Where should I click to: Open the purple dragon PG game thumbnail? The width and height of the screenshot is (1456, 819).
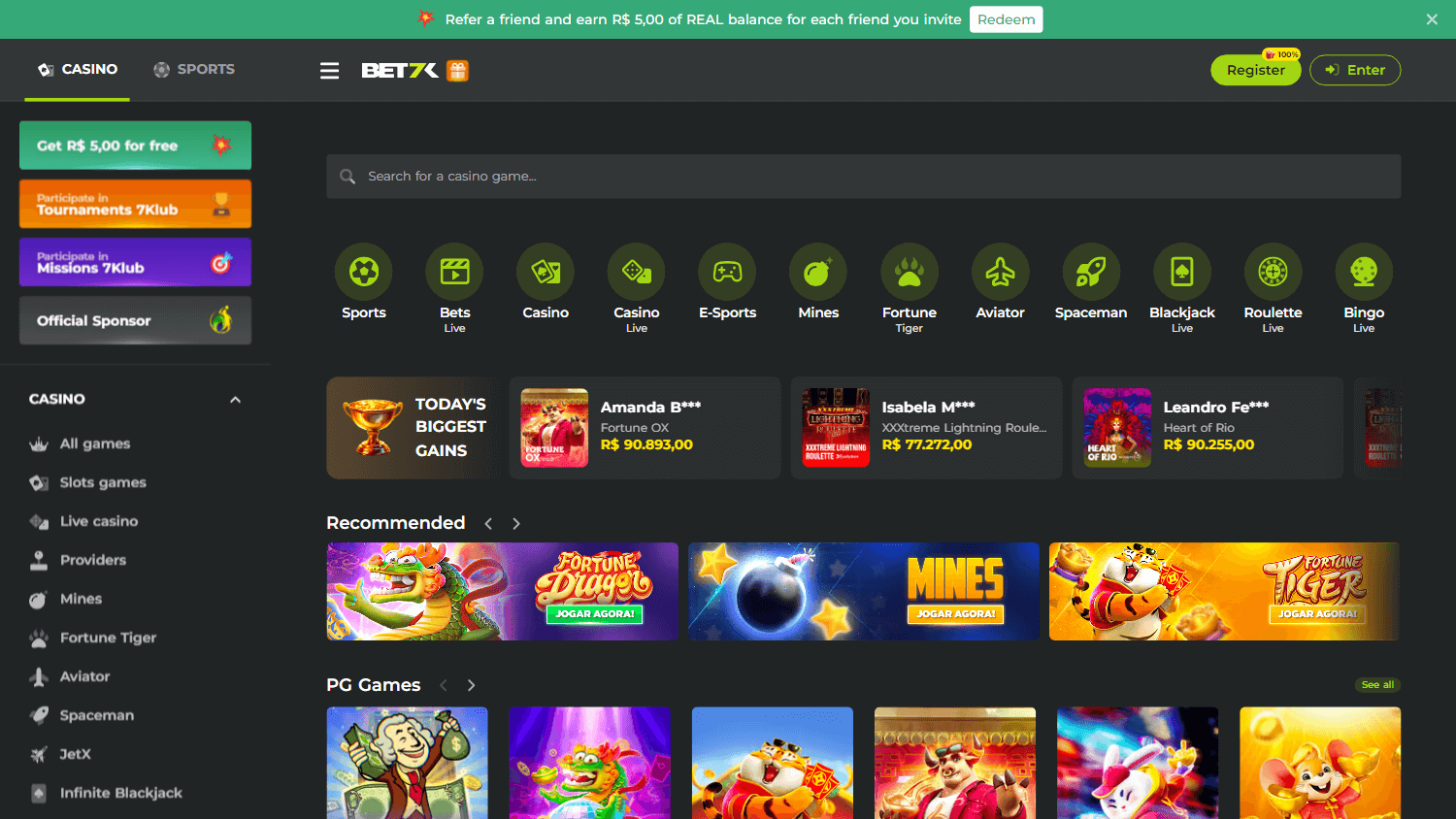point(590,763)
